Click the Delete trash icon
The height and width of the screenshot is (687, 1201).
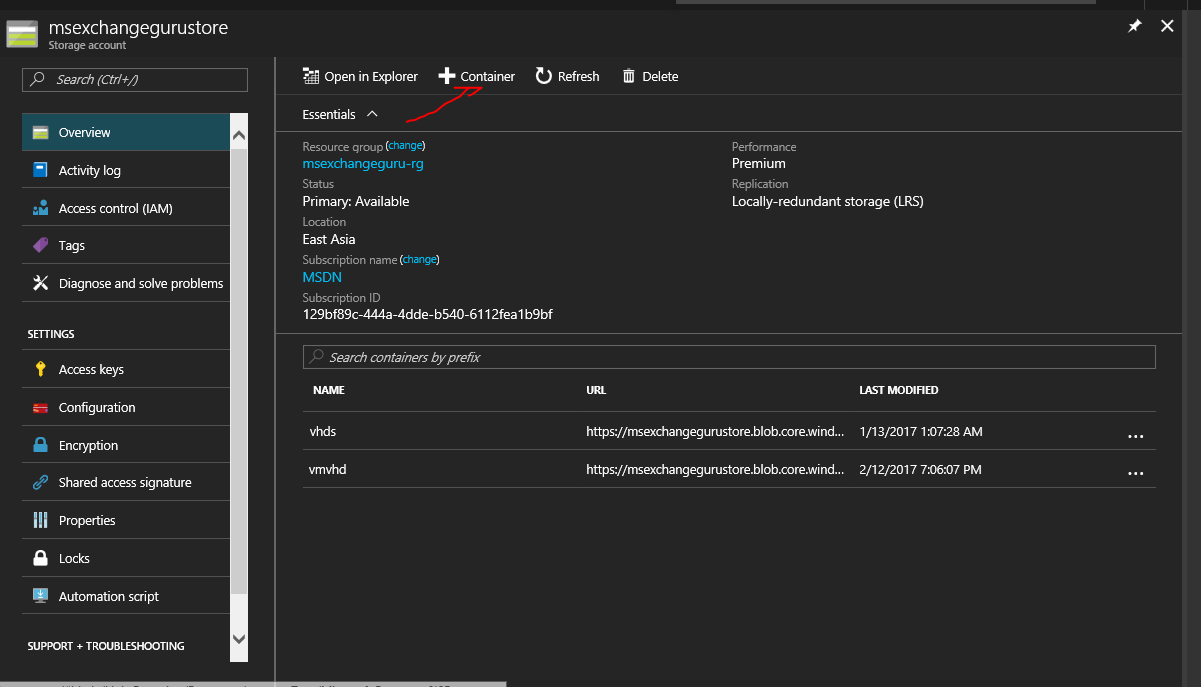point(628,76)
